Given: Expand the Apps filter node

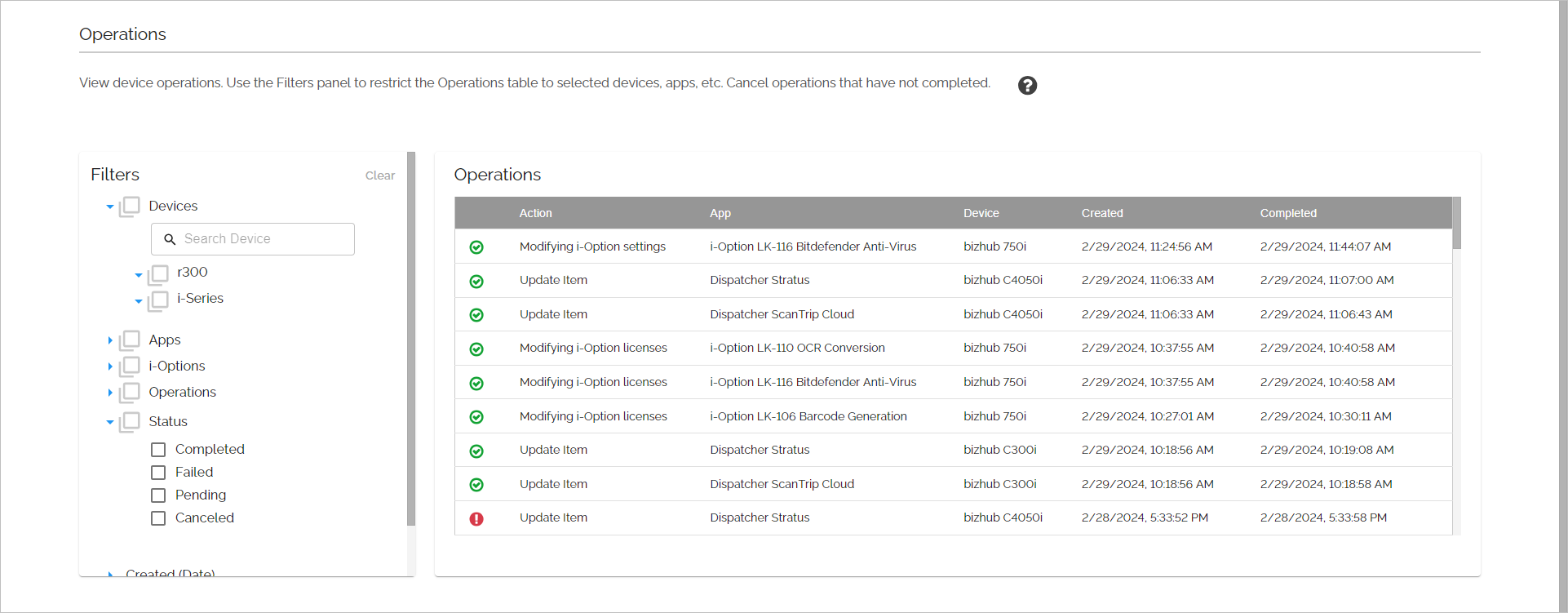Looking at the screenshot, I should click(x=110, y=340).
